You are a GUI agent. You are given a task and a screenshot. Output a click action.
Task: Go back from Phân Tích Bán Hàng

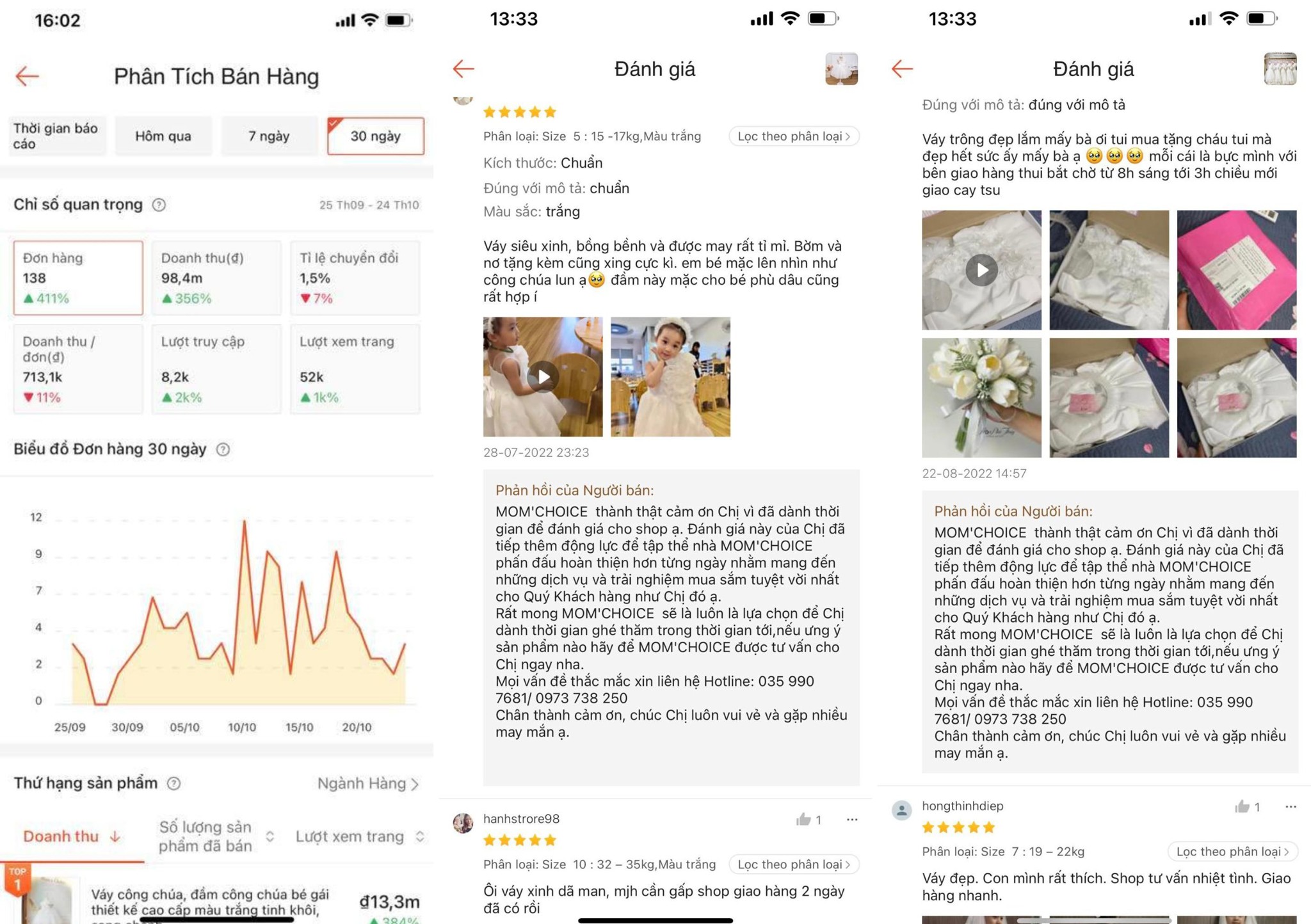tap(27, 76)
